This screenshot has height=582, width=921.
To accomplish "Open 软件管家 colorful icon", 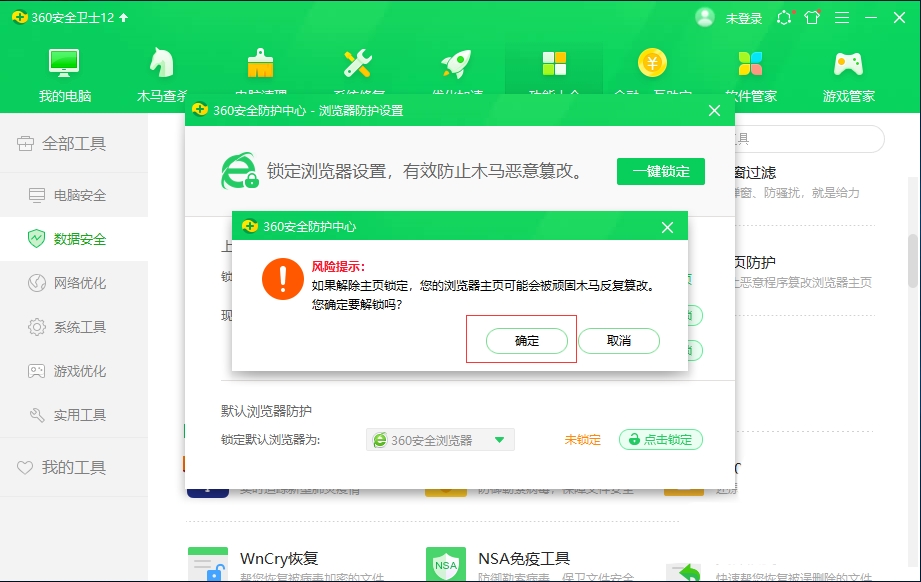I will 750,63.
